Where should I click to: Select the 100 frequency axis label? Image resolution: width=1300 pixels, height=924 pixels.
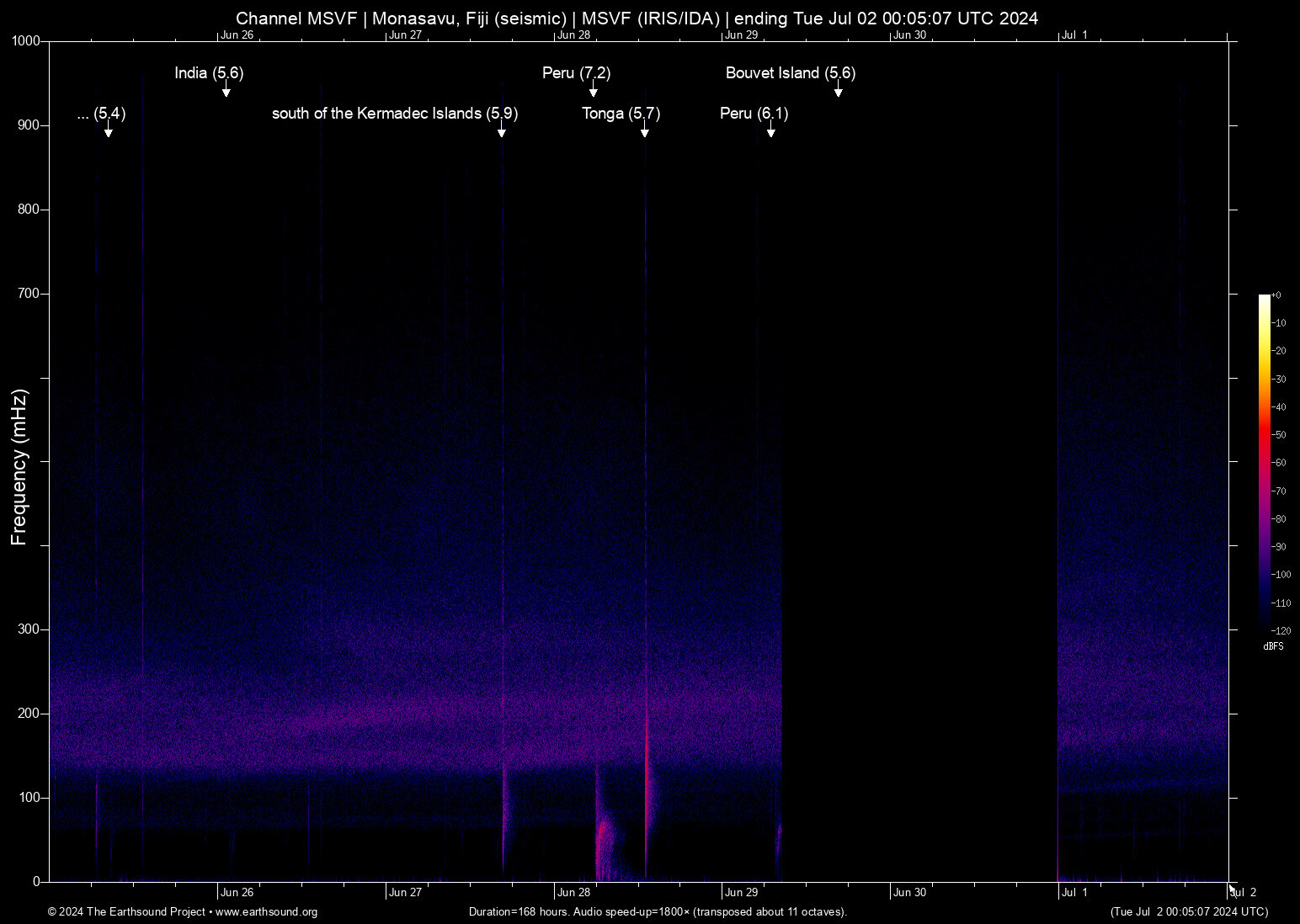(29, 798)
